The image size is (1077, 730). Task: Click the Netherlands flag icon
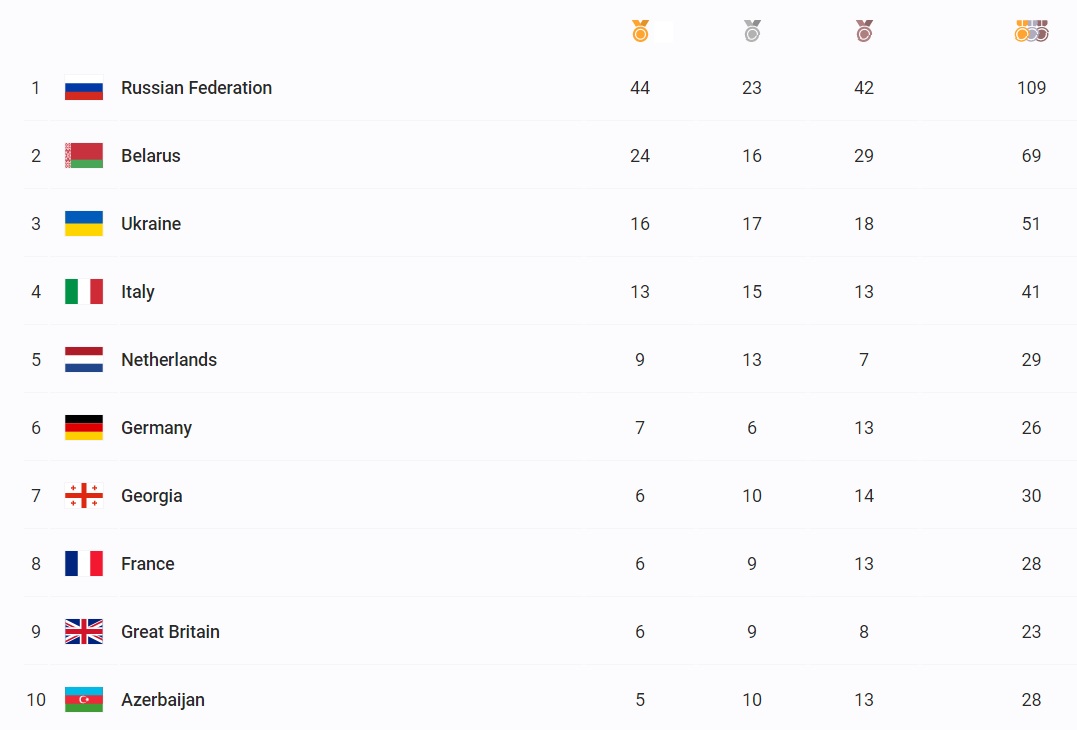pos(84,360)
